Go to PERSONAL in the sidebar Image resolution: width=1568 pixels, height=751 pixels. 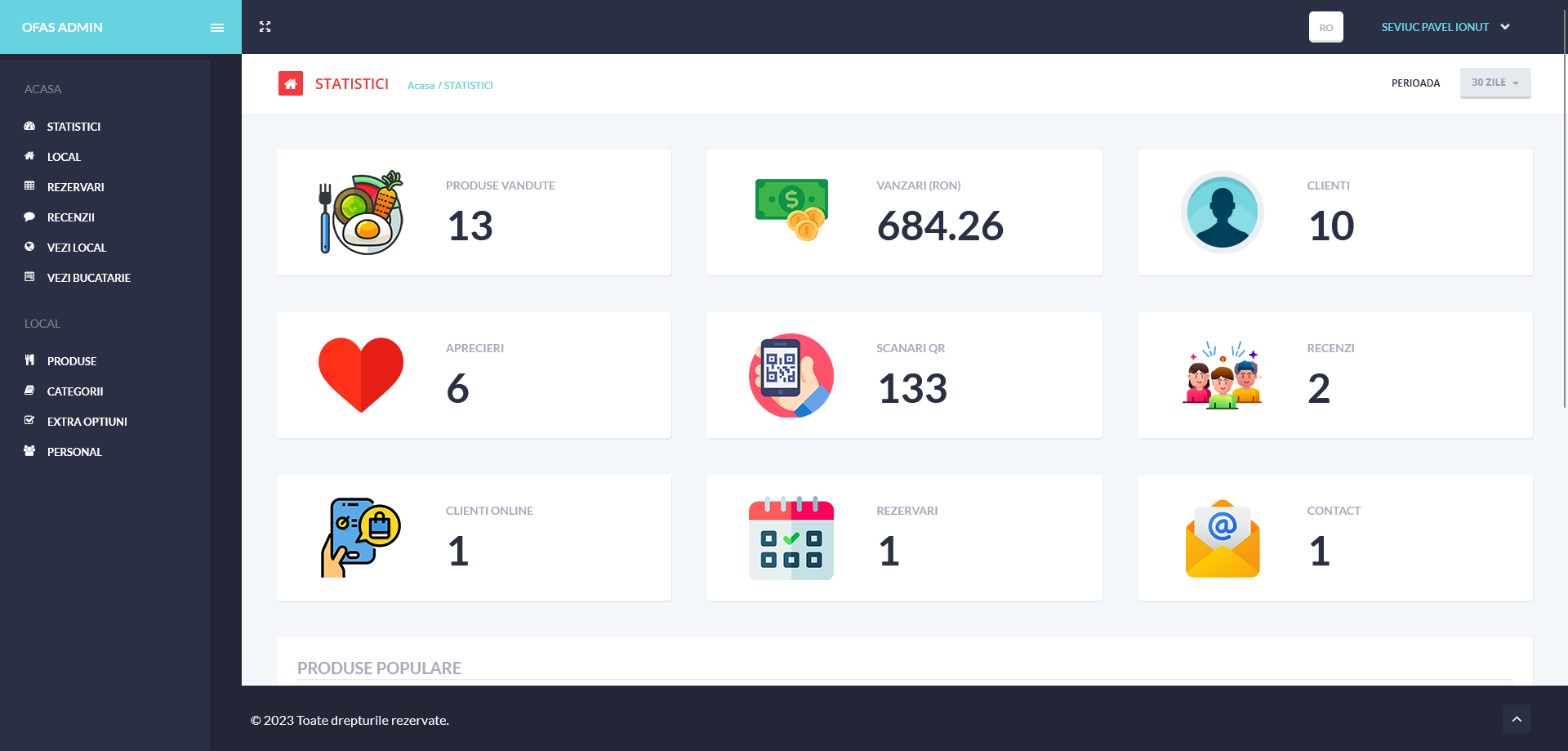(74, 452)
